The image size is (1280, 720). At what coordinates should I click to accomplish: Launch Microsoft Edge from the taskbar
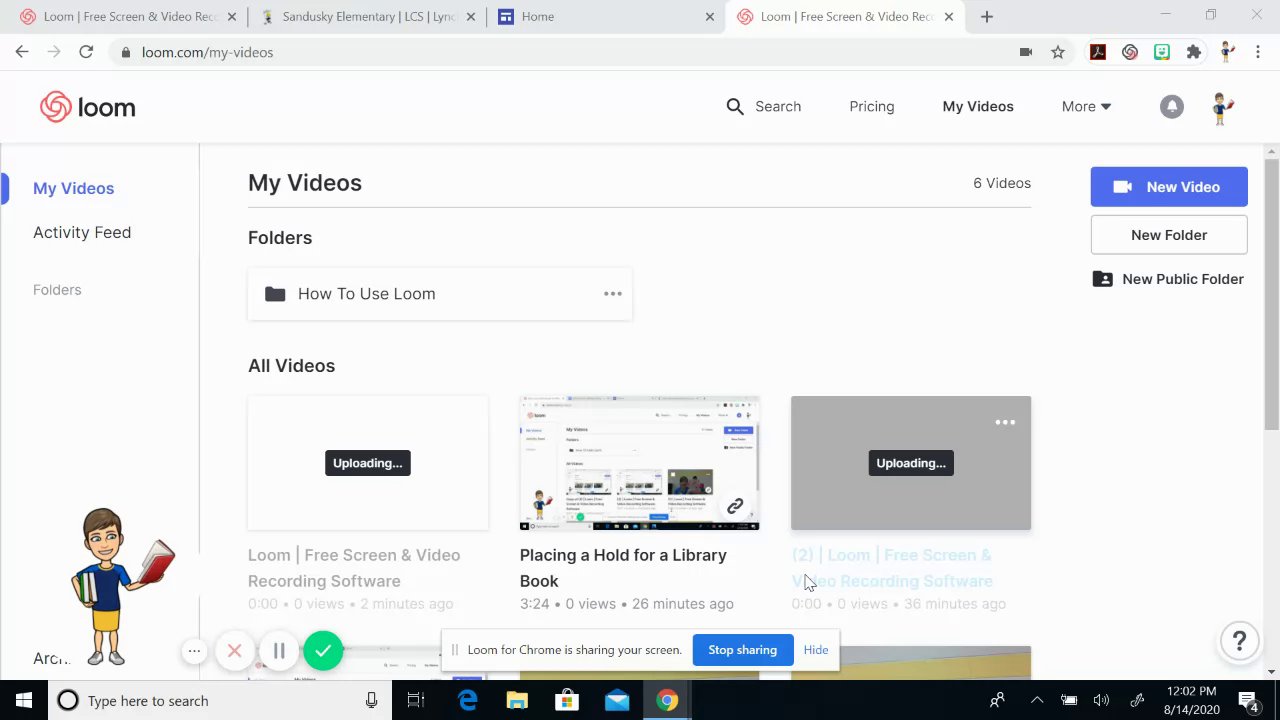click(467, 700)
